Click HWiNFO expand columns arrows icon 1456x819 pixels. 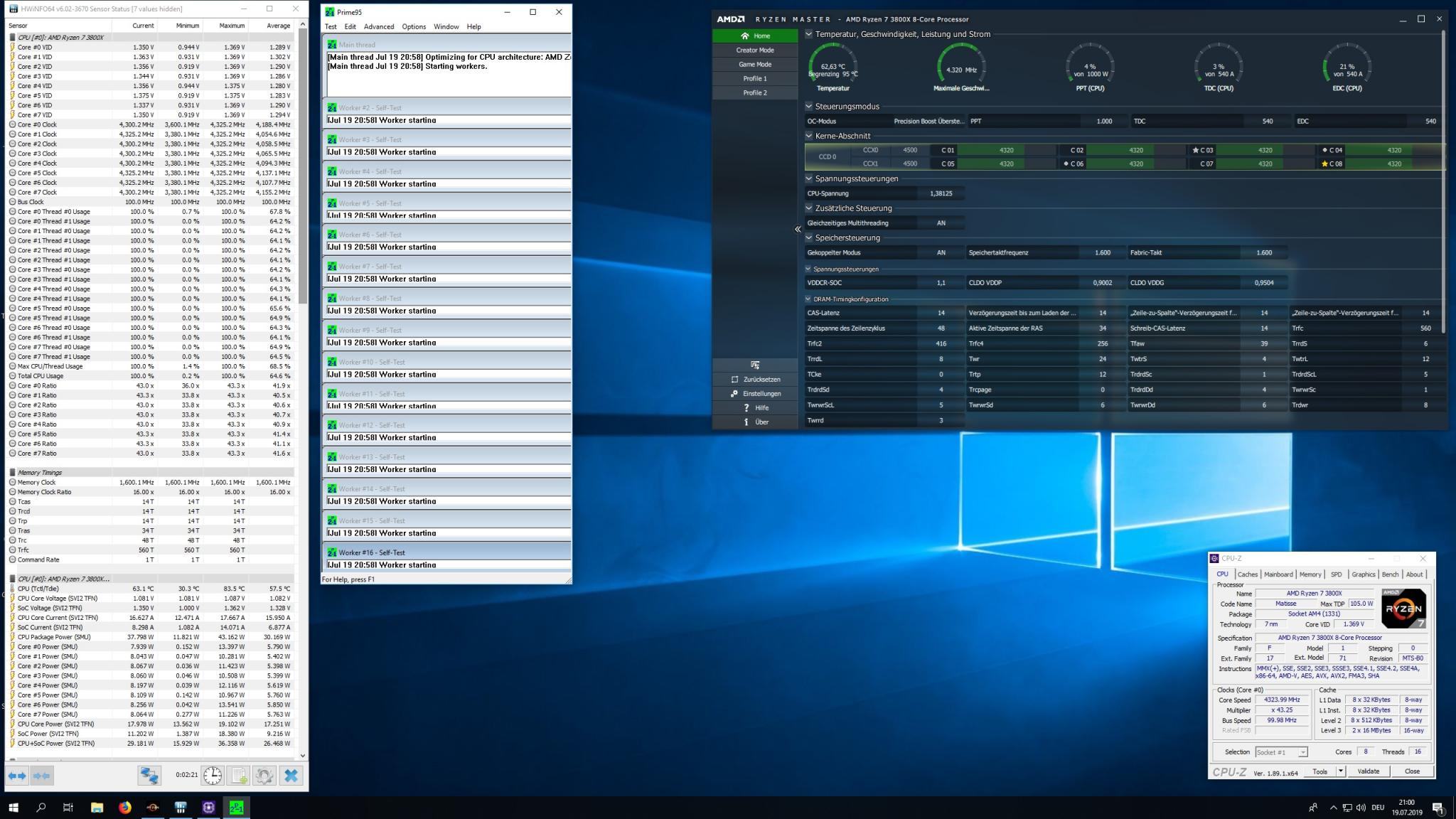point(16,776)
